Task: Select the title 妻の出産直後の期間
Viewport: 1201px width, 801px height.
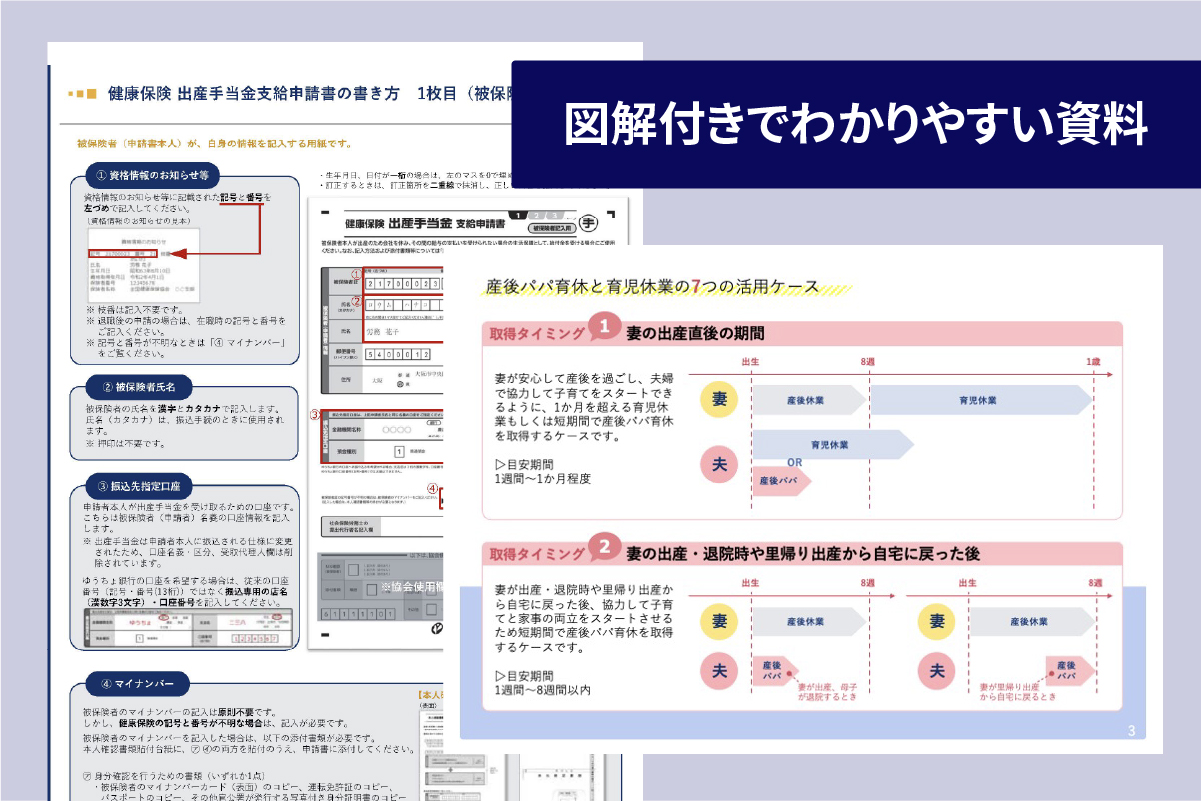Action: 695,333
